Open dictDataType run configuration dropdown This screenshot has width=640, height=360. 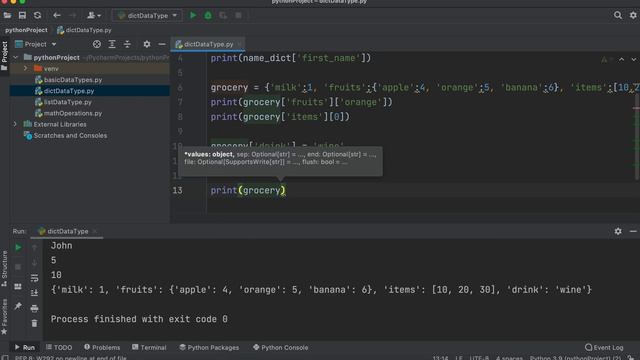click(x=147, y=16)
